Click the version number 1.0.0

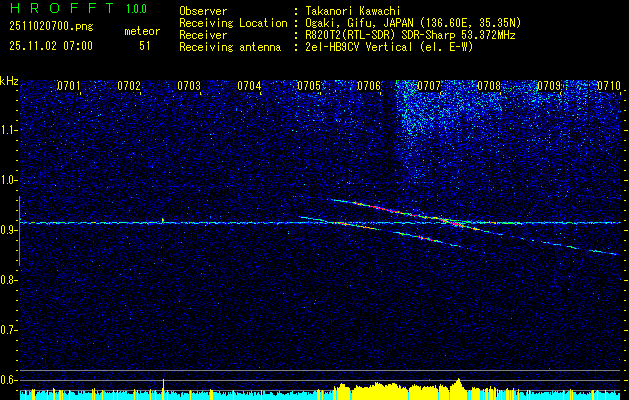coord(136,8)
